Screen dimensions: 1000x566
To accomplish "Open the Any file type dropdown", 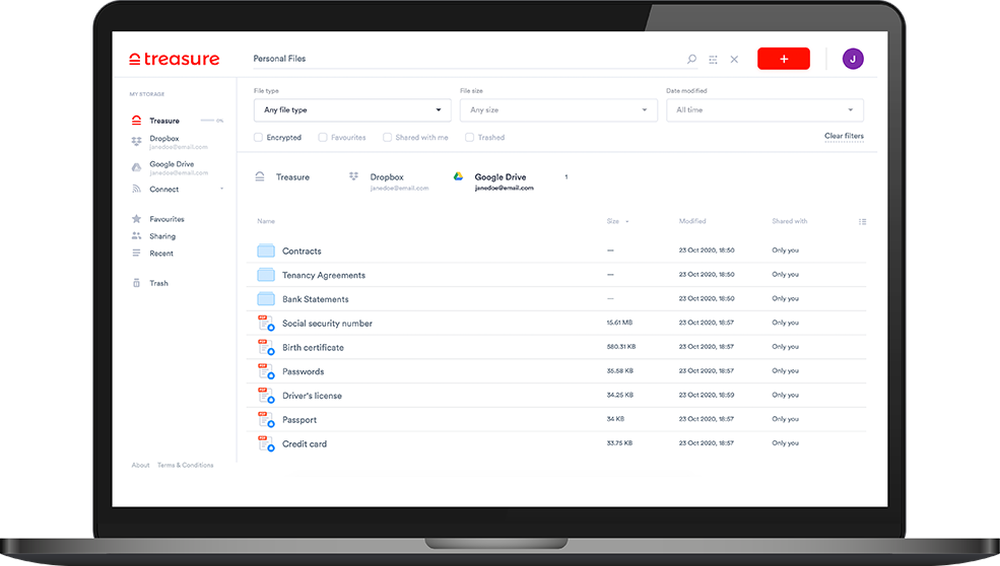I will point(353,110).
